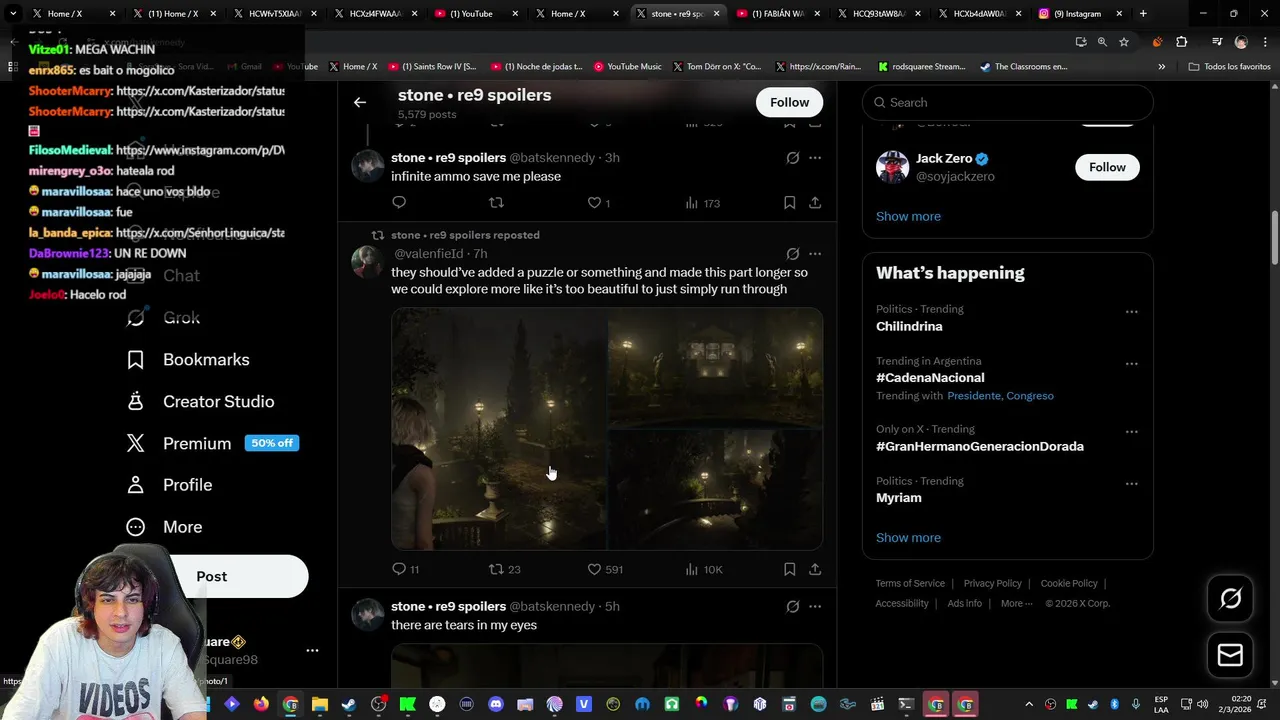Open floating Messages envelope button
1280x720 pixels.
pyautogui.click(x=1230, y=655)
